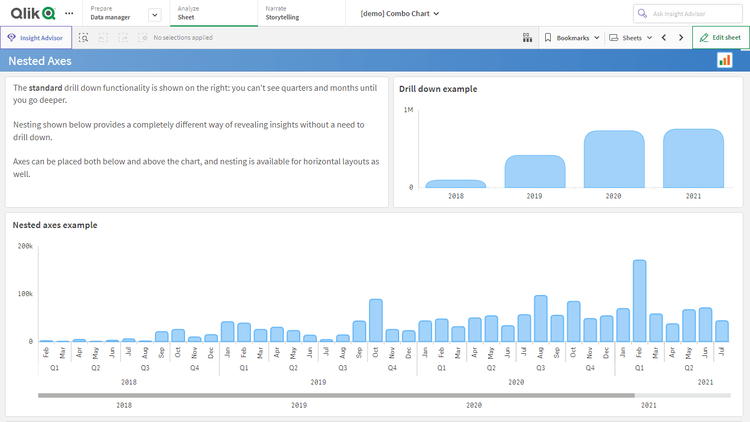The height and width of the screenshot is (422, 750).
Task: Open the selections tool grid icon
Action: [527, 37]
